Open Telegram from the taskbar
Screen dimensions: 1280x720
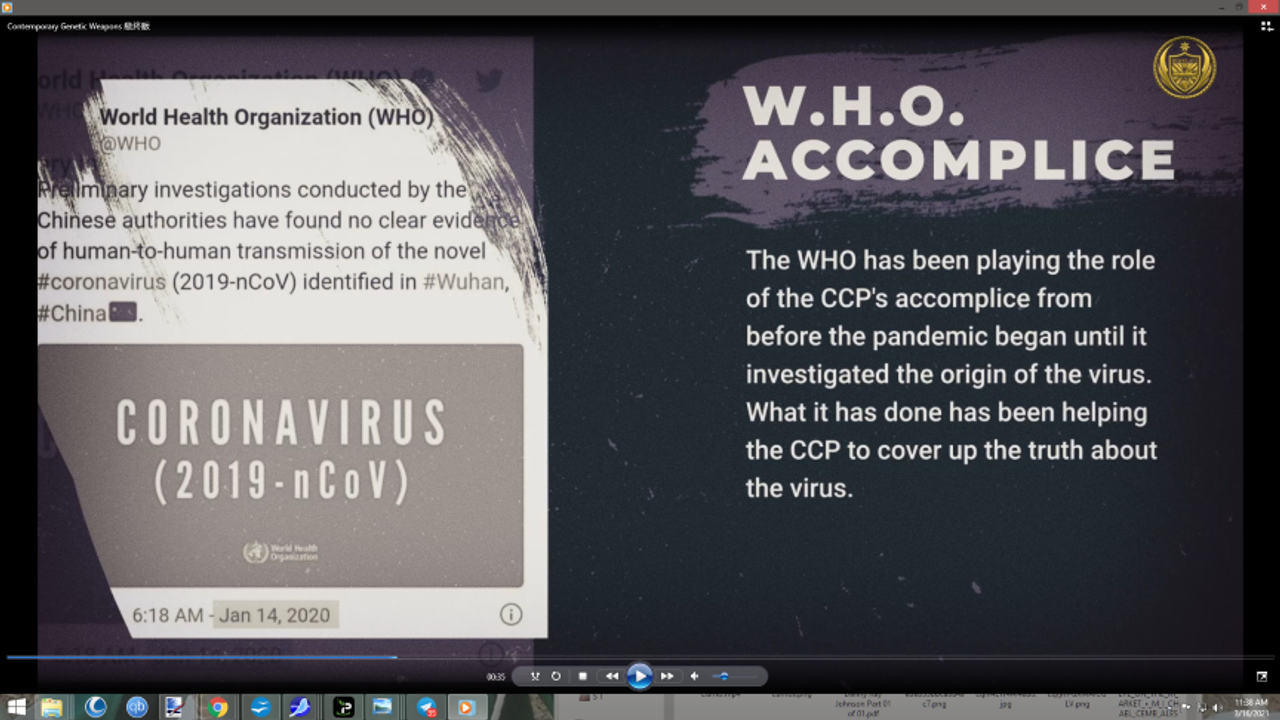(x=426, y=707)
